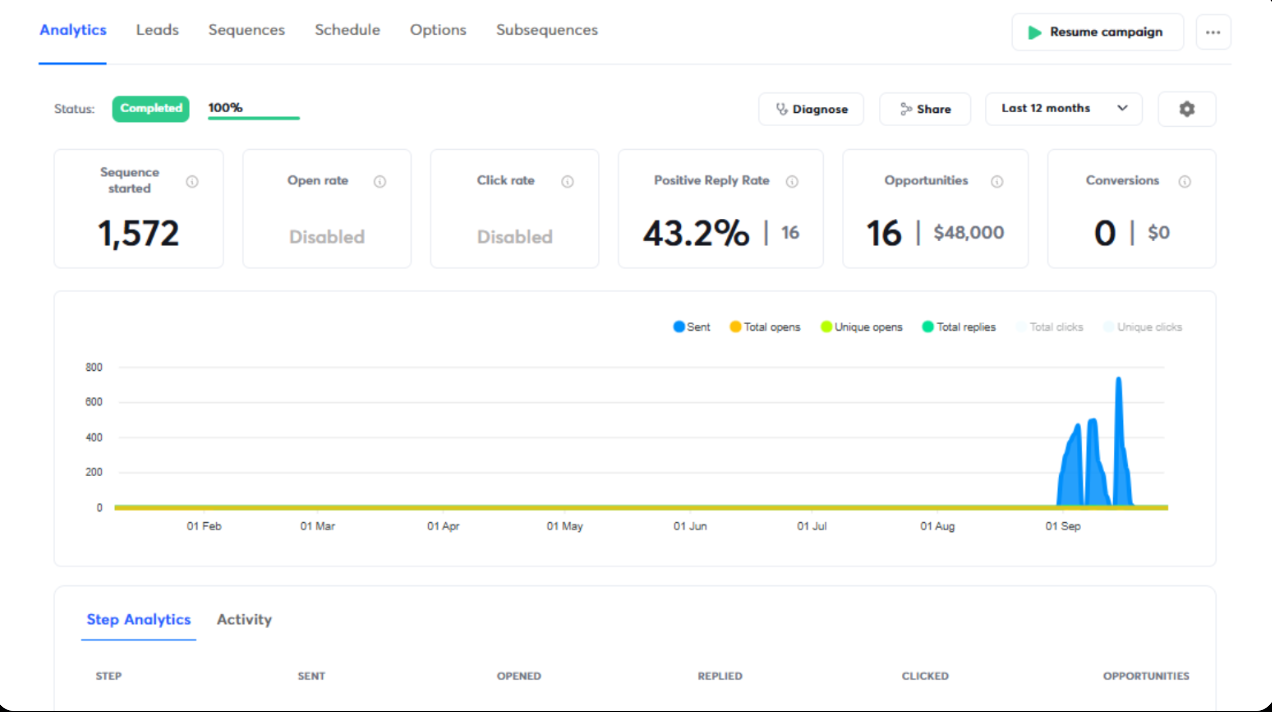Click the settings gear icon
This screenshot has height=712, width=1272.
pyautogui.click(x=1186, y=109)
